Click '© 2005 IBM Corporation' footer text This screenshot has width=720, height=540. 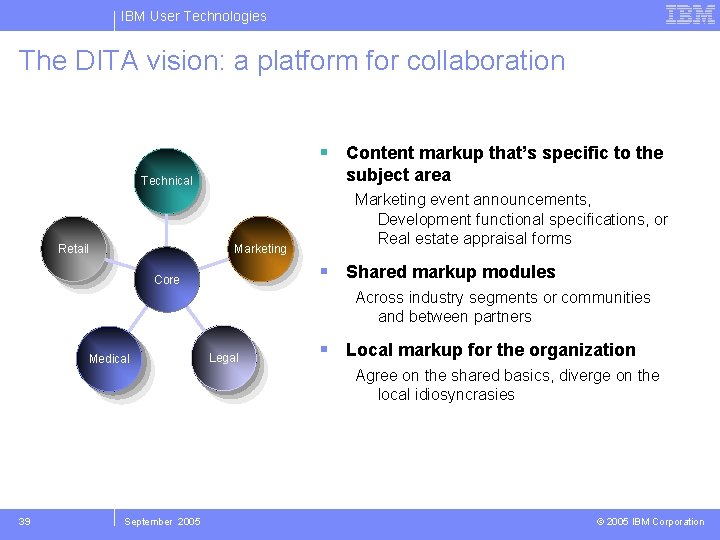(650, 522)
